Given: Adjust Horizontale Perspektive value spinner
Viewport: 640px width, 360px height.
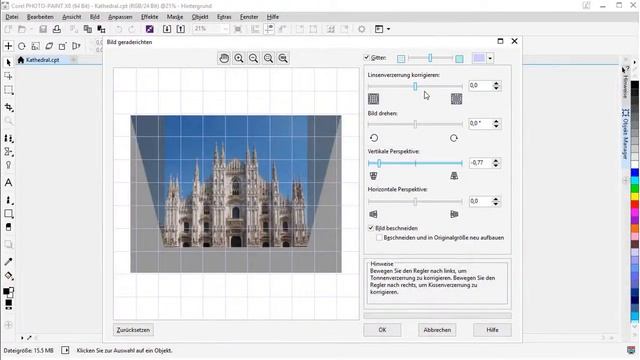Looking at the screenshot, I should [x=496, y=201].
